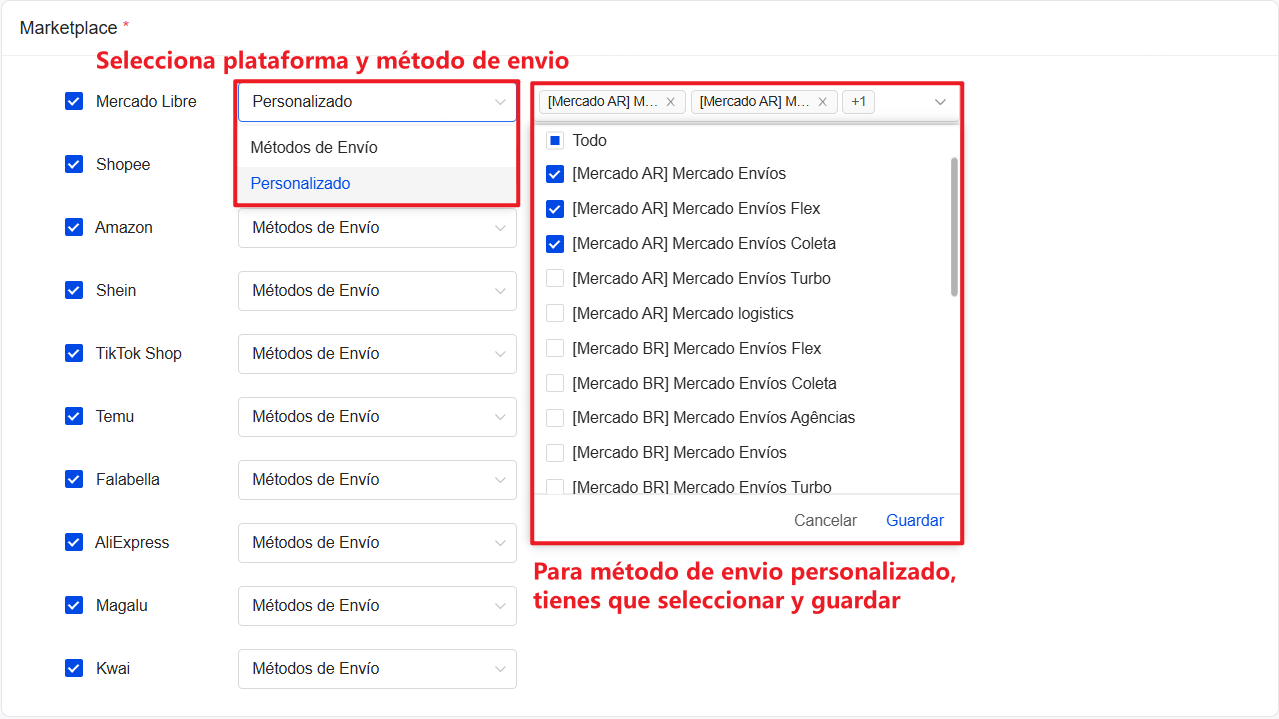Screen dimensions: 1279x719
Task: Check [Mercado AR] Mercado logistics
Action: click(x=554, y=313)
